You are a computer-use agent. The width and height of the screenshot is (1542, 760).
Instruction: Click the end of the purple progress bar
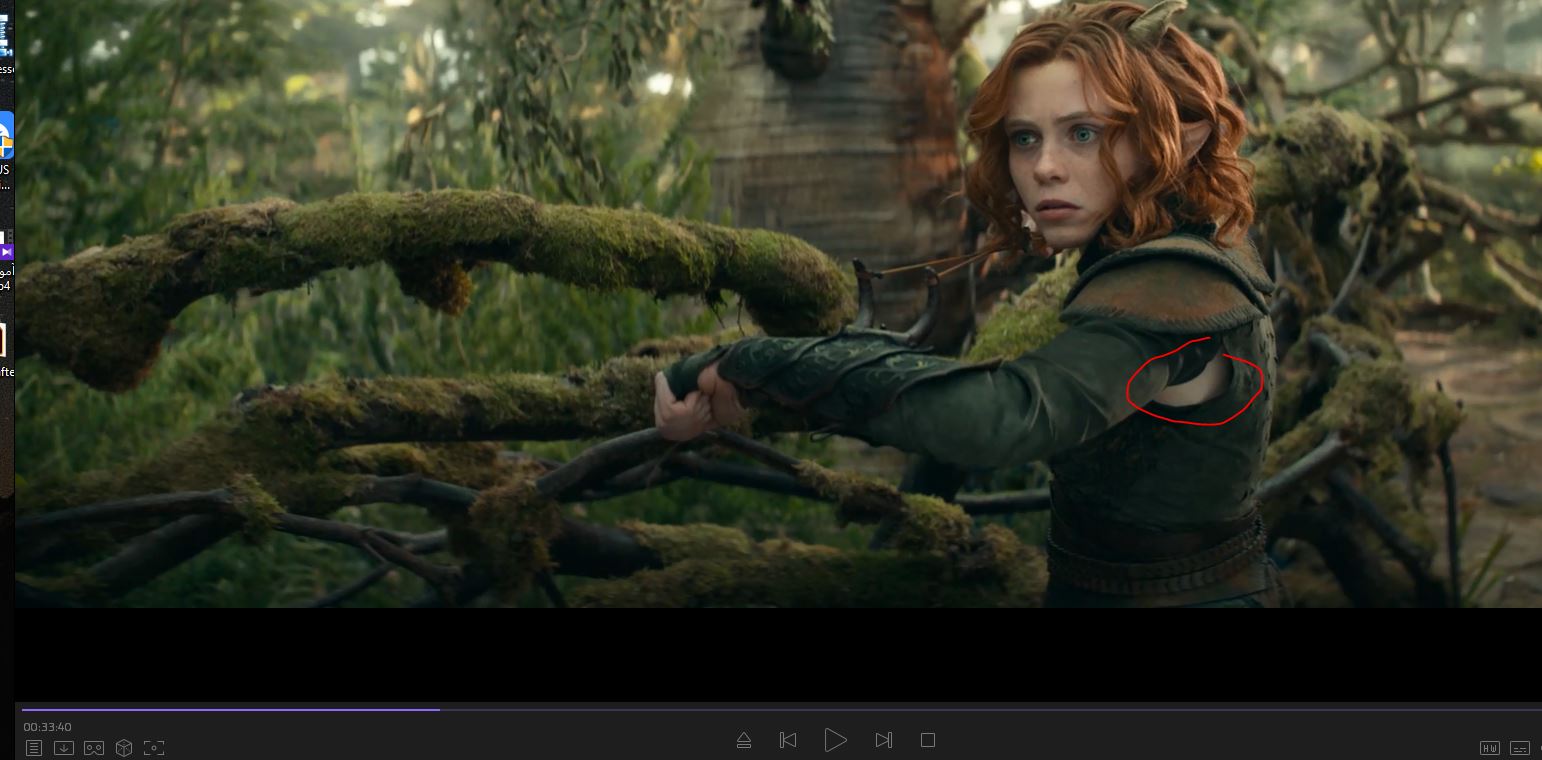tap(438, 709)
